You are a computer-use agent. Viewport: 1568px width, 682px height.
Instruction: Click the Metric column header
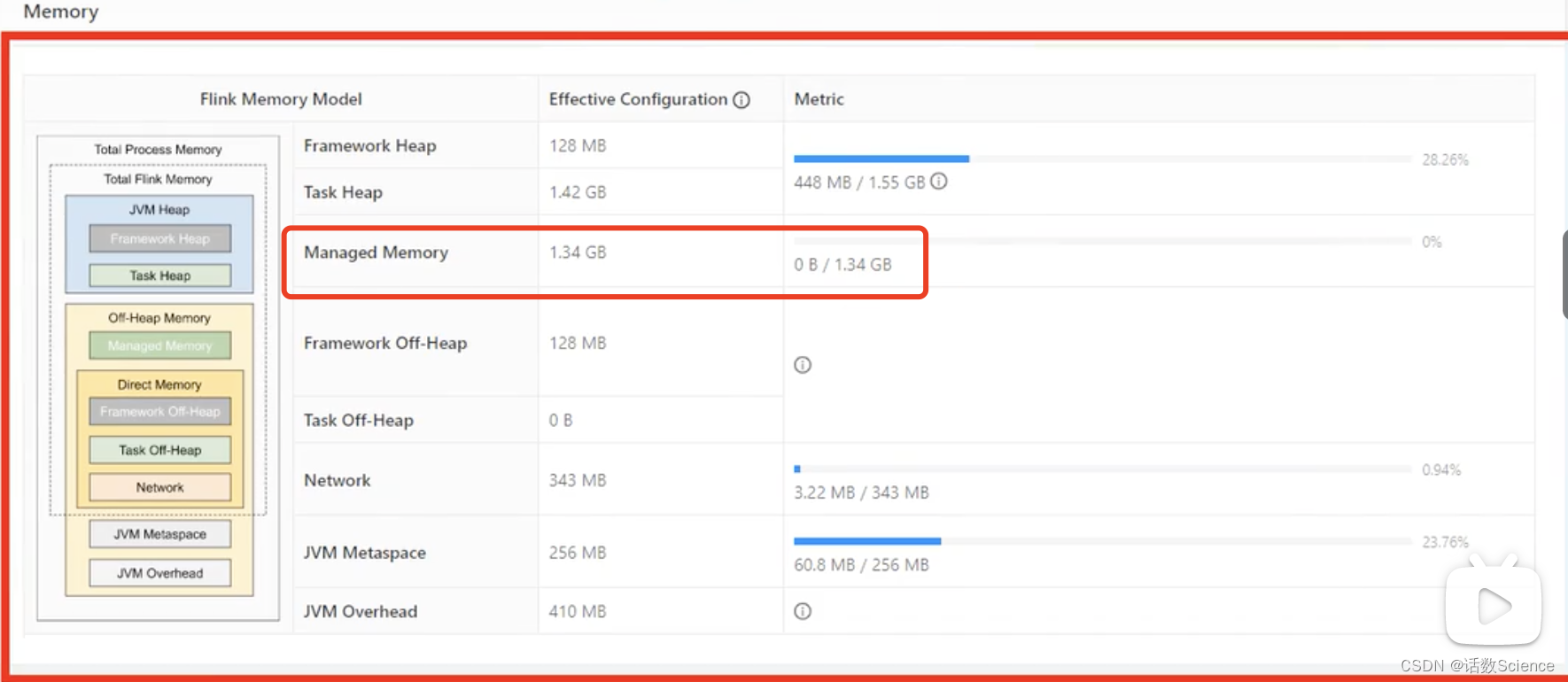click(x=819, y=99)
